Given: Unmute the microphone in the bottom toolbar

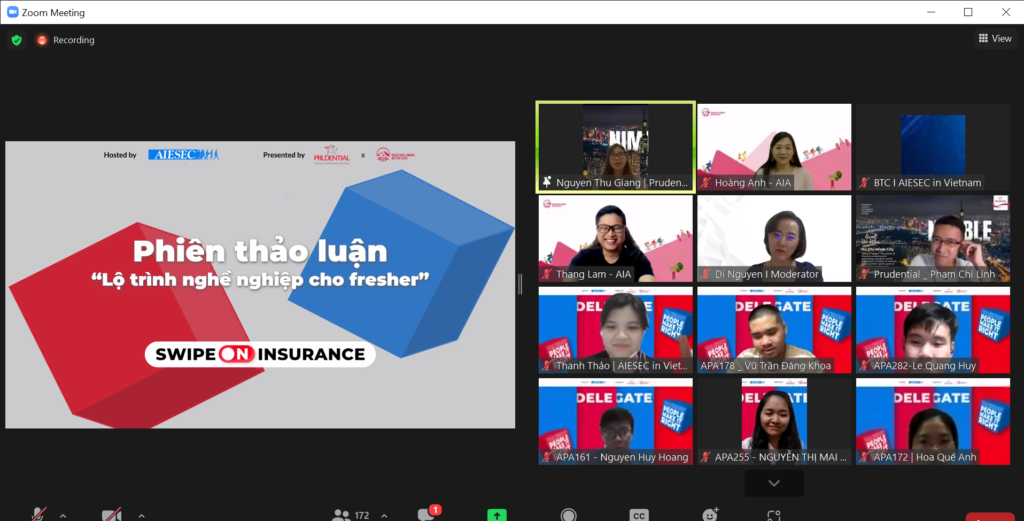Looking at the screenshot, I should point(39,514).
